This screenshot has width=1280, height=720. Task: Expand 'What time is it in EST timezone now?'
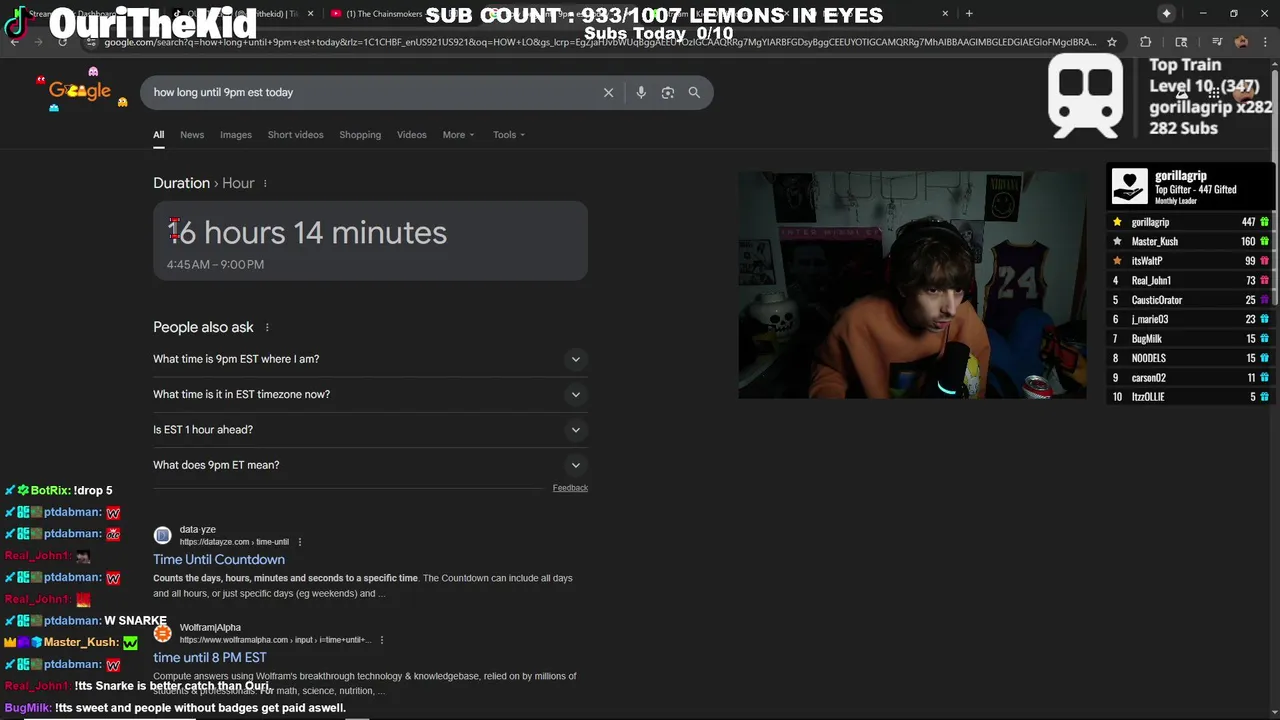(370, 394)
